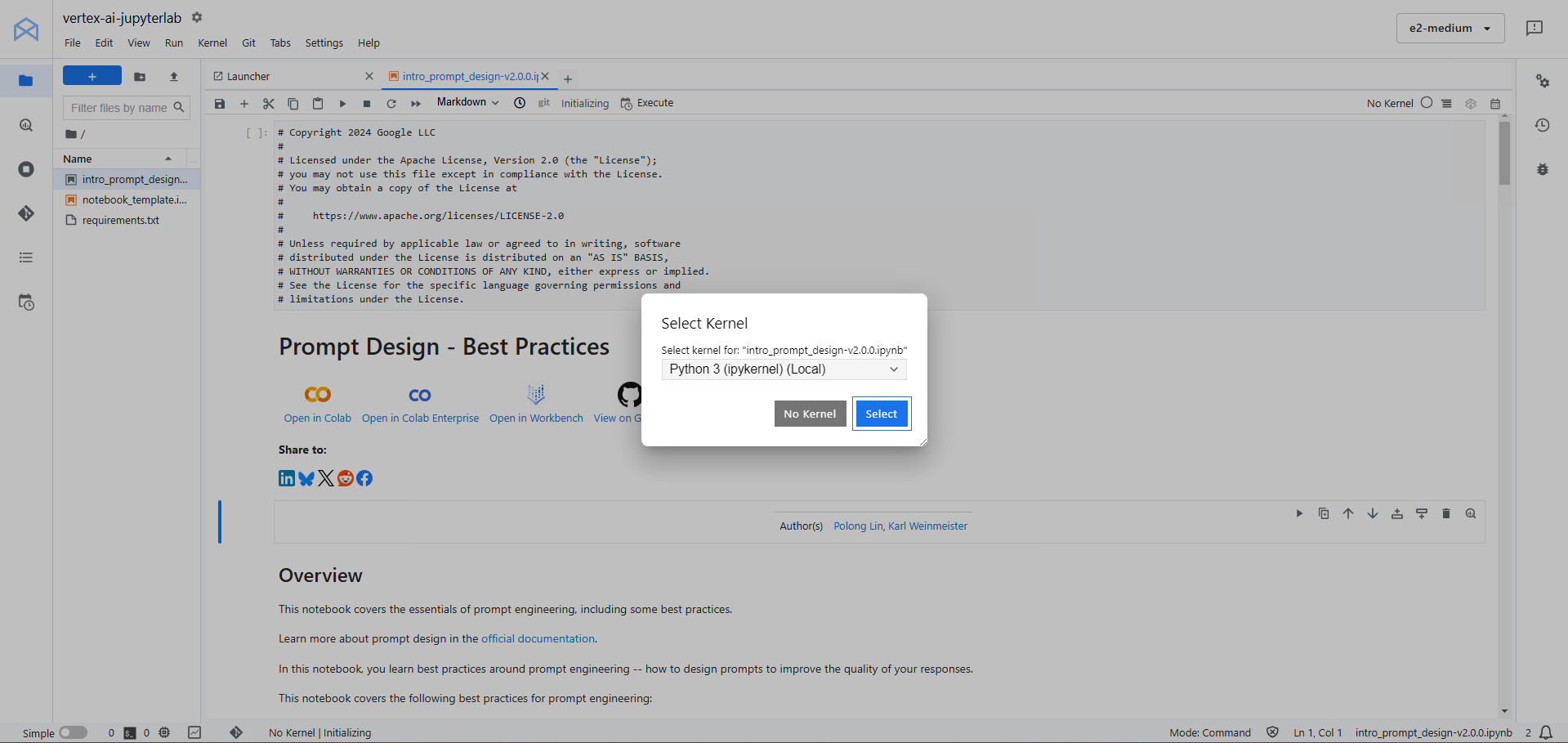1568x743 pixels.
Task: Open the View menu
Action: [x=139, y=43]
